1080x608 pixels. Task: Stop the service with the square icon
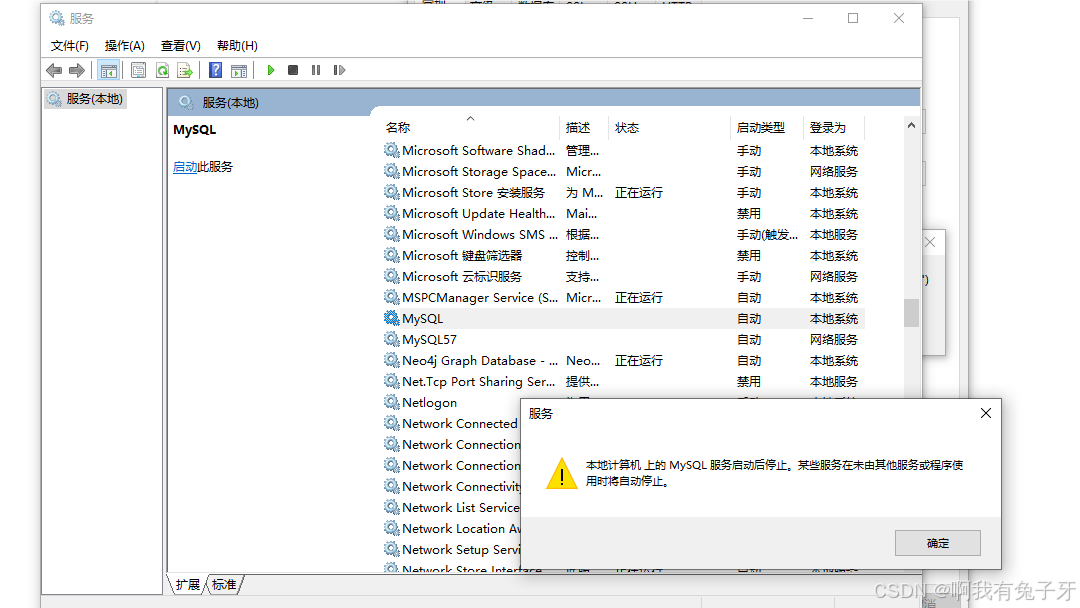[293, 70]
